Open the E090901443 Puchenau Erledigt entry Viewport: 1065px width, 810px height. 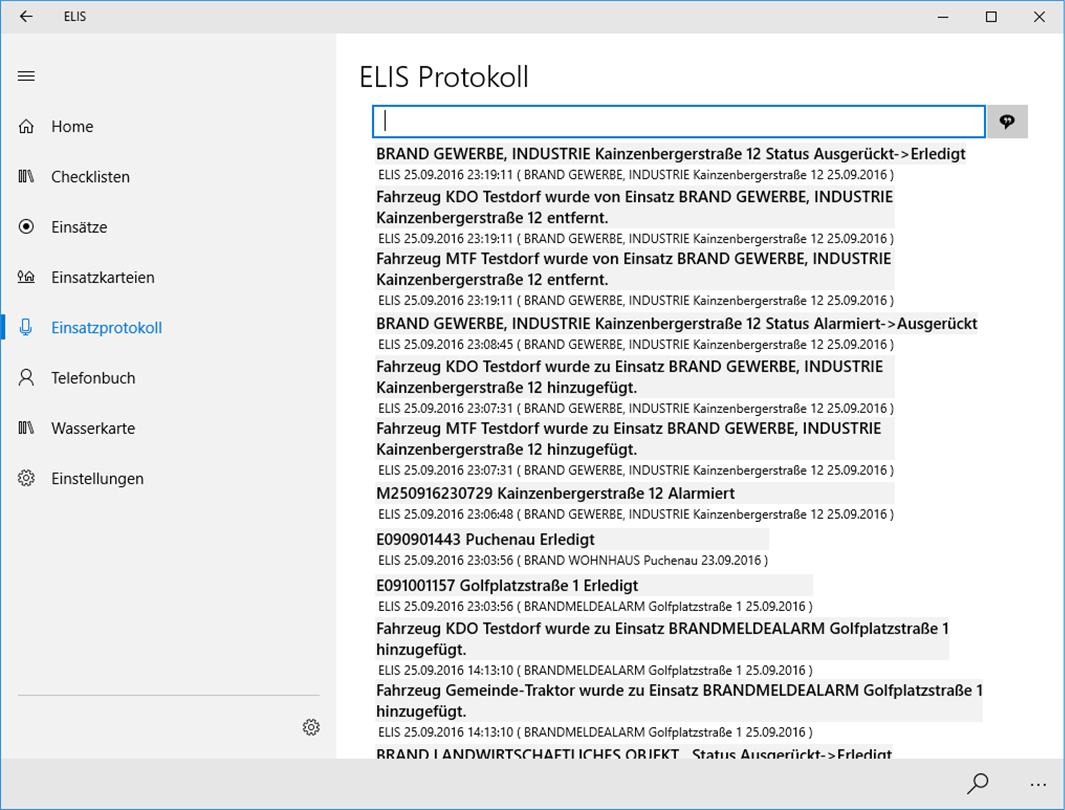(572, 549)
